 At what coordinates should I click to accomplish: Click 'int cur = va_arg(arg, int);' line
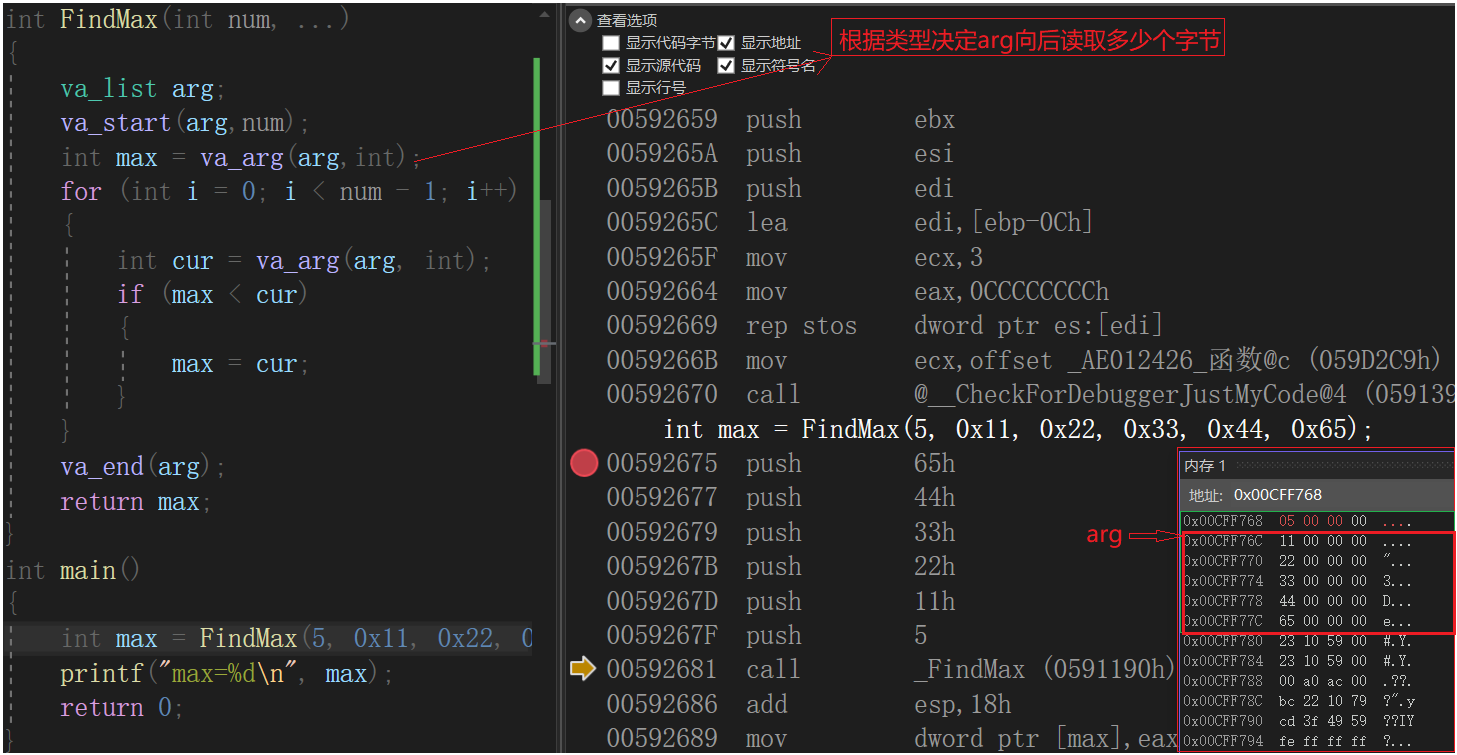(304, 261)
